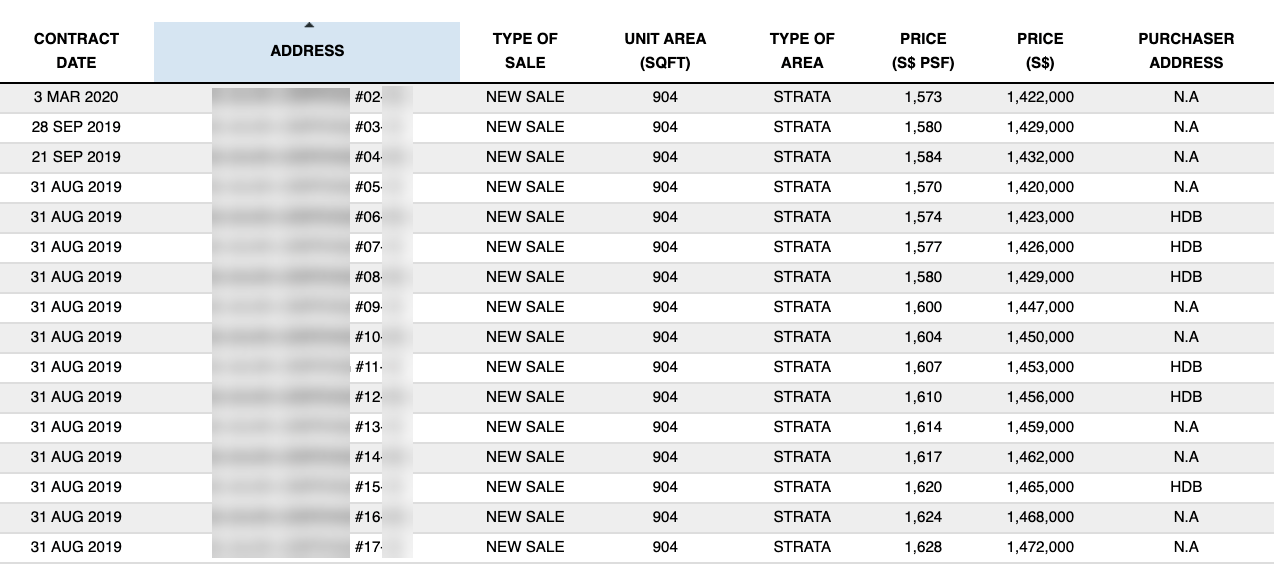
Task: Click the 1,472,000 price cell
Action: point(1040,547)
